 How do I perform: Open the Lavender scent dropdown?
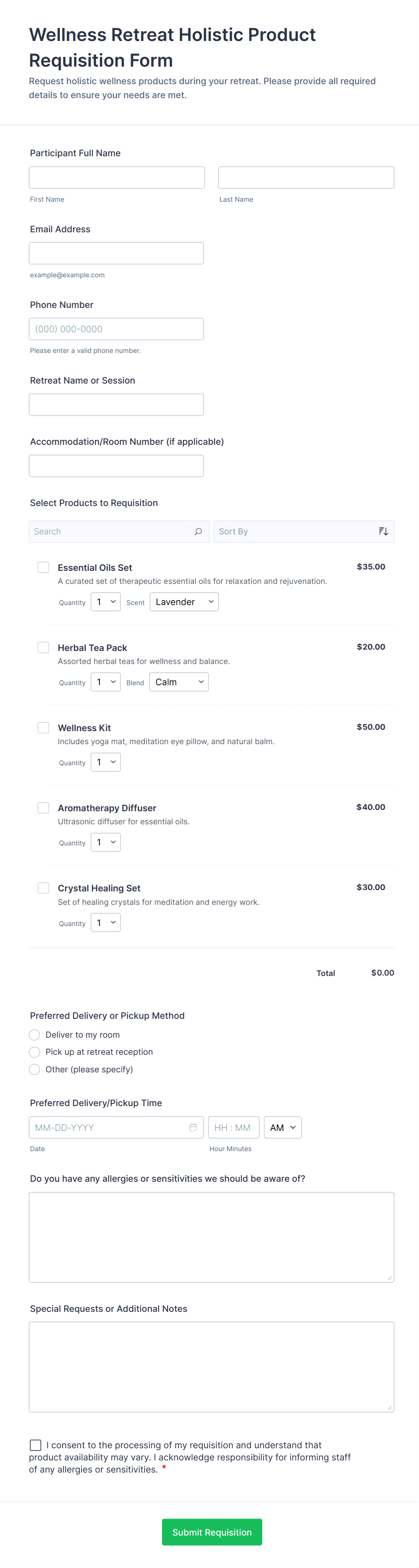[x=184, y=602]
